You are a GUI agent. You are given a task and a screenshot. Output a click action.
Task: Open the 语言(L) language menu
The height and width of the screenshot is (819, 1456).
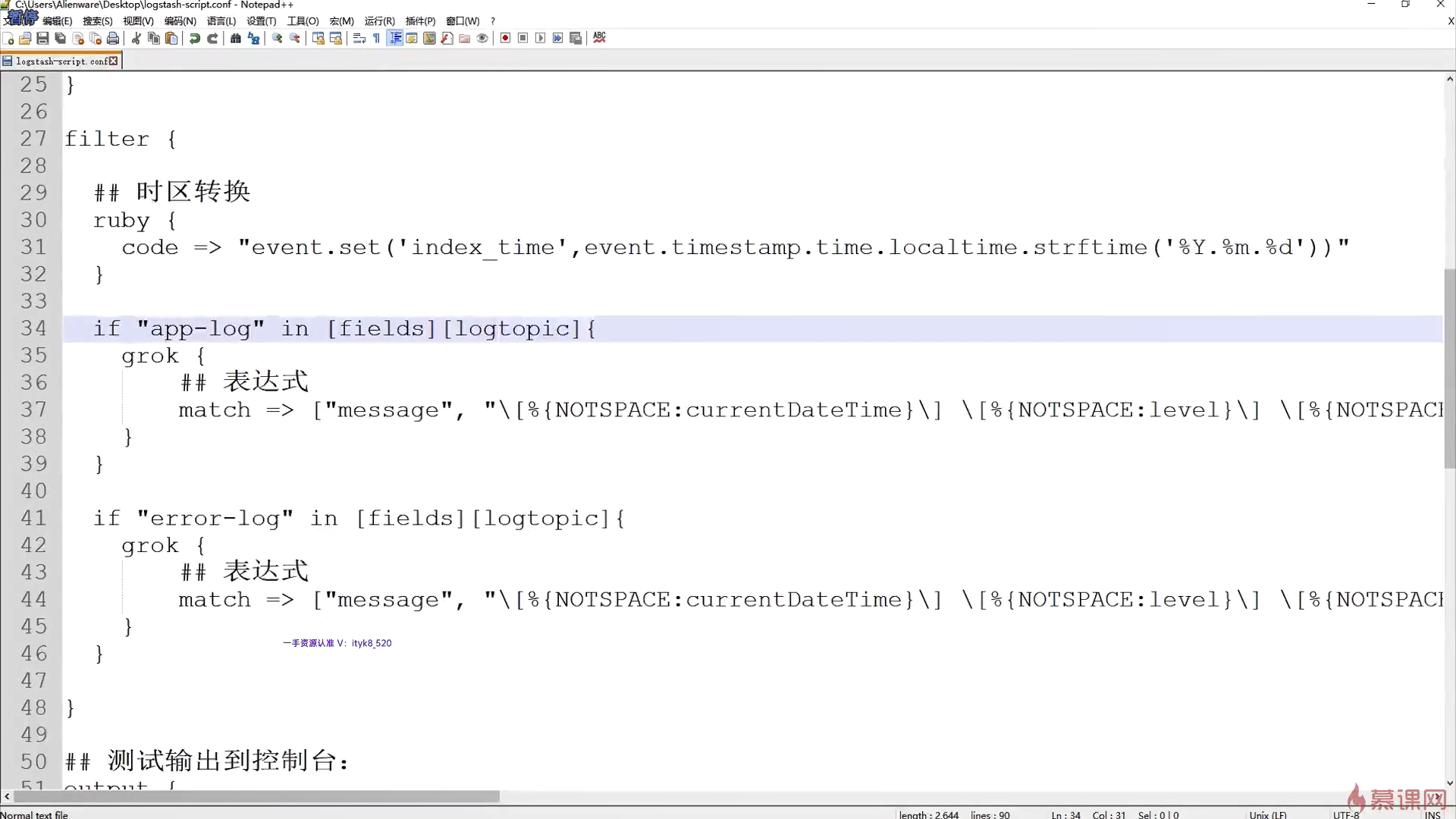point(221,21)
